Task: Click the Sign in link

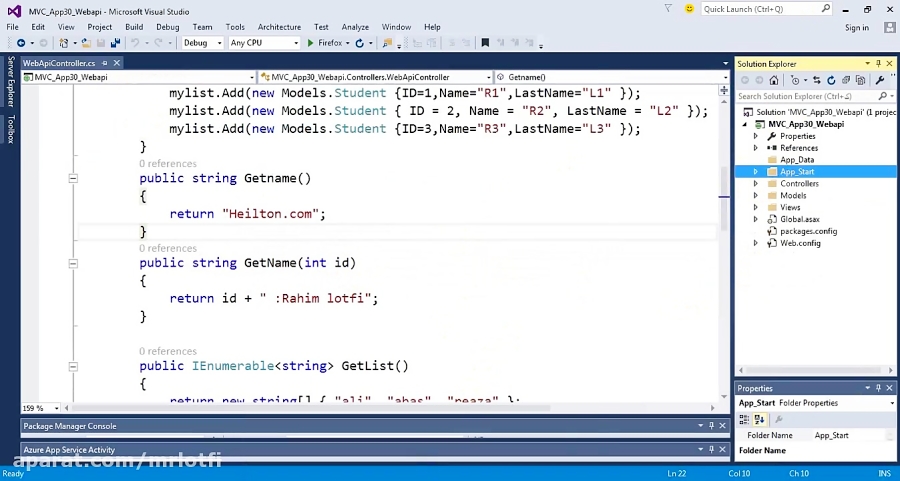Action: [x=857, y=27]
